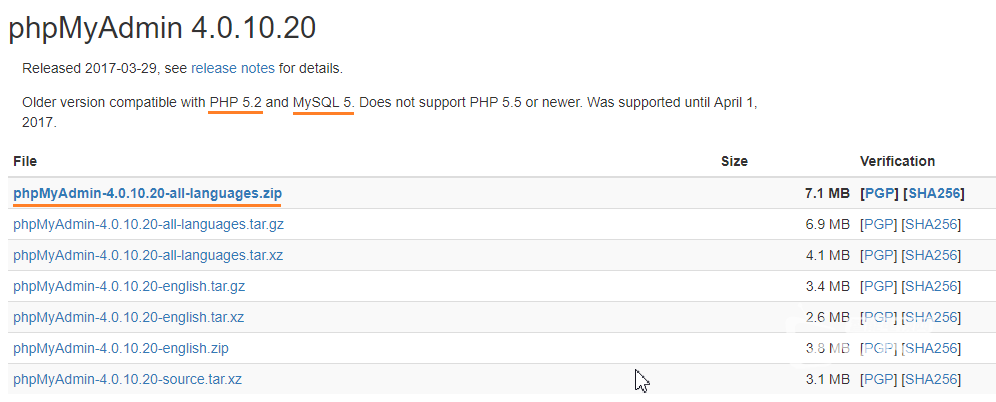This screenshot has width=996, height=402.
Task: Download phpMyAdmin-4.0.10.20-source.tar.xz
Action: (127, 379)
